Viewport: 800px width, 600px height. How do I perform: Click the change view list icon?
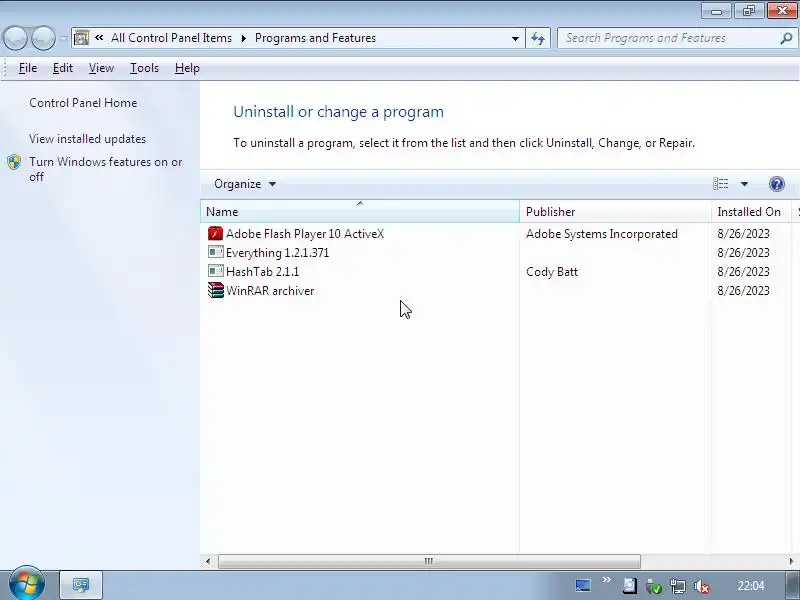tap(720, 184)
